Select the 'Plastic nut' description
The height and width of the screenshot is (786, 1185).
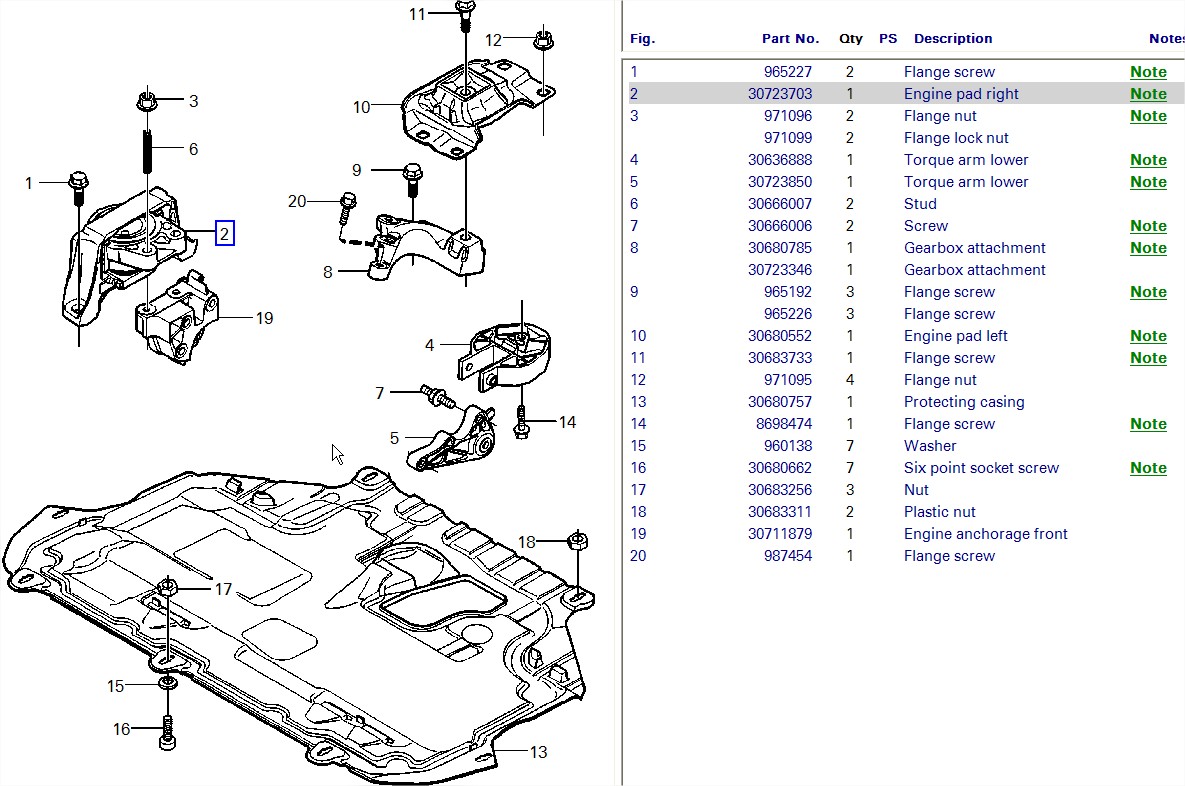pyautogui.click(x=939, y=511)
